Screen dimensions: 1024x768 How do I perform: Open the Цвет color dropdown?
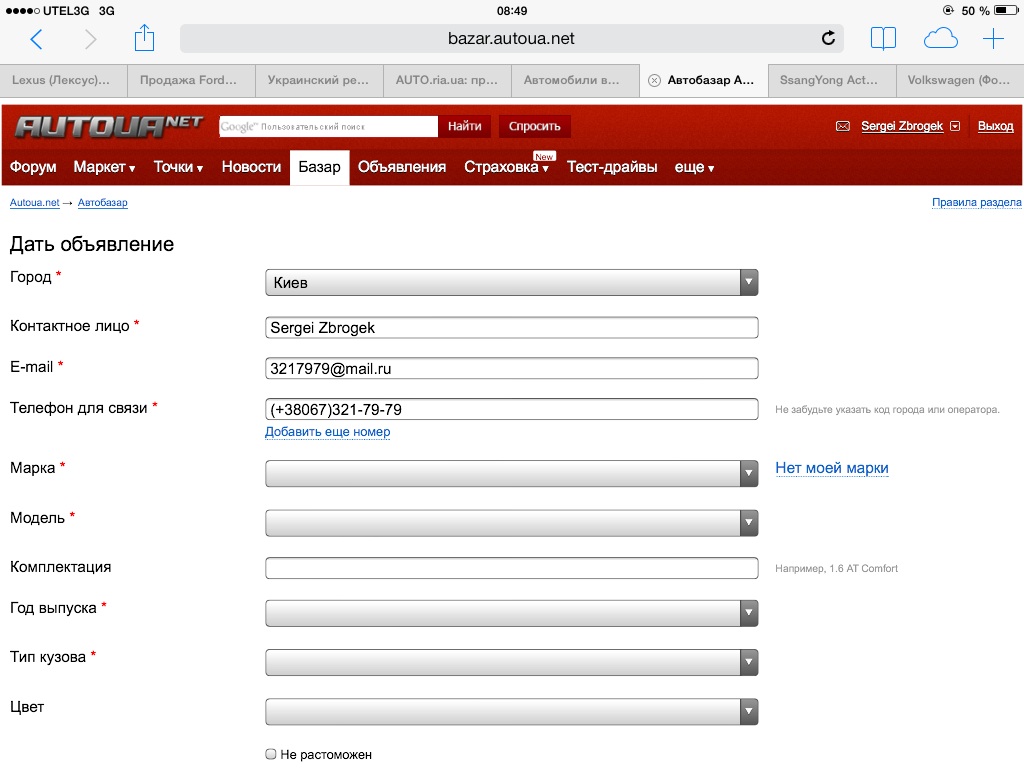click(511, 711)
